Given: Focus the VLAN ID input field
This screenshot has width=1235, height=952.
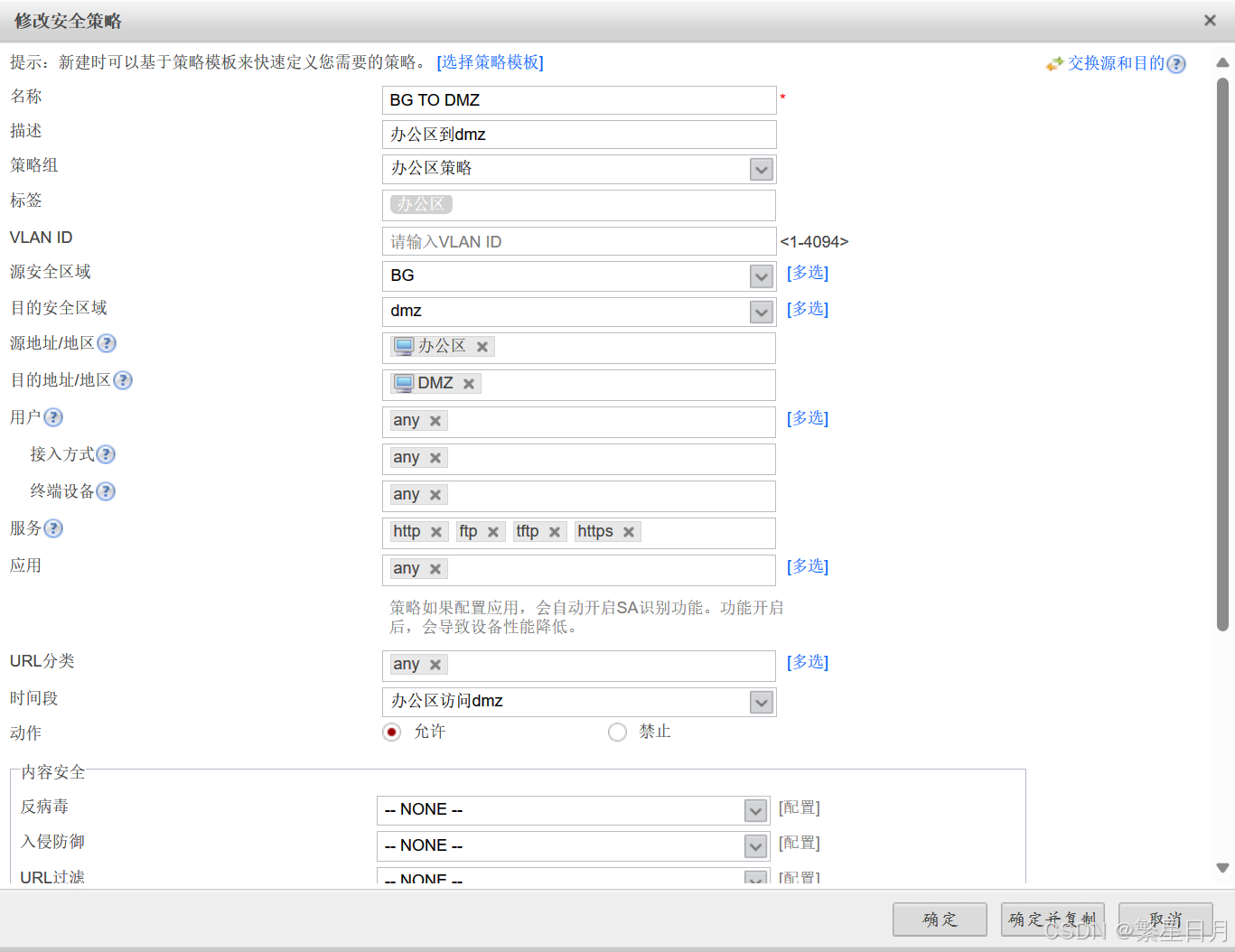Looking at the screenshot, I should point(579,241).
